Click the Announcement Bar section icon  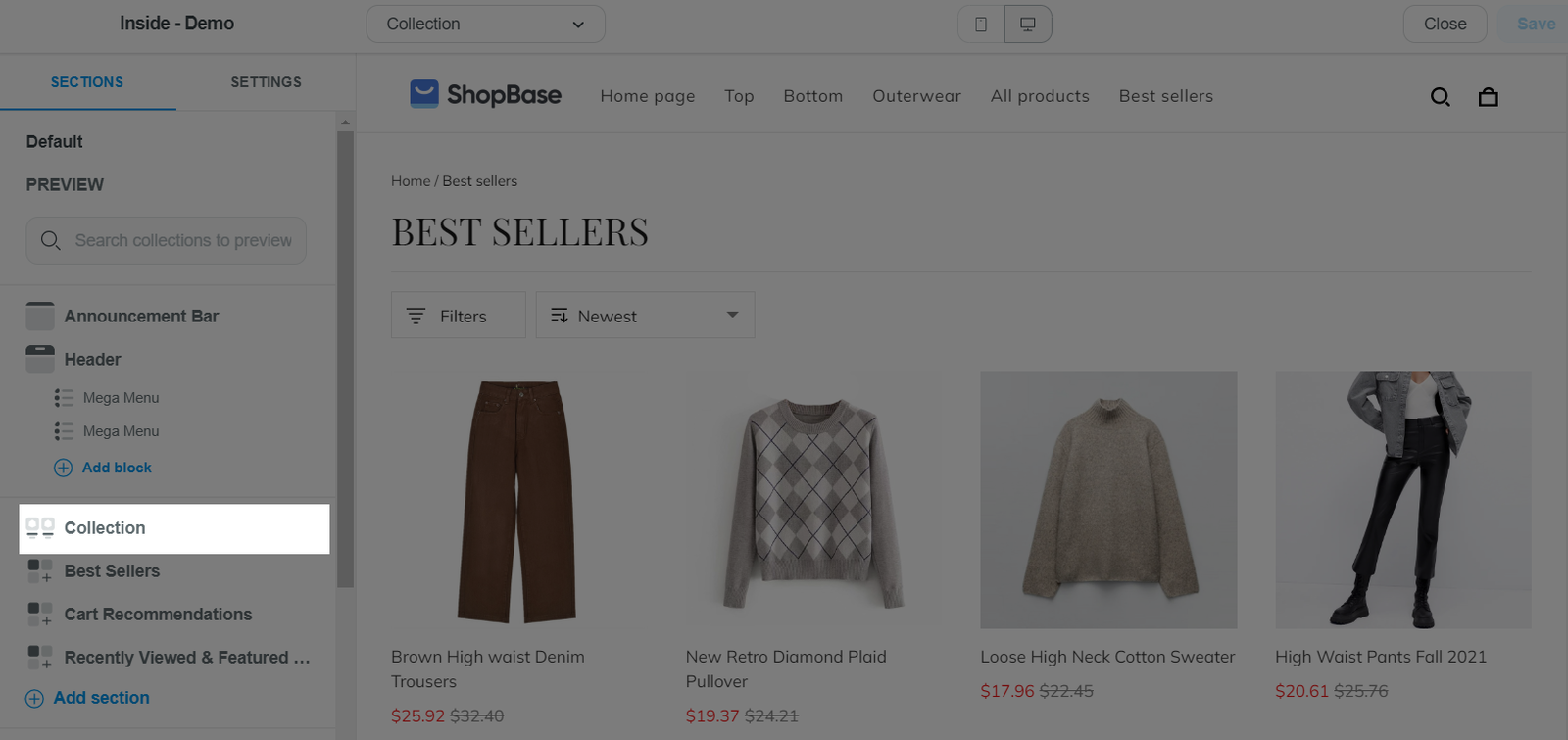click(40, 317)
